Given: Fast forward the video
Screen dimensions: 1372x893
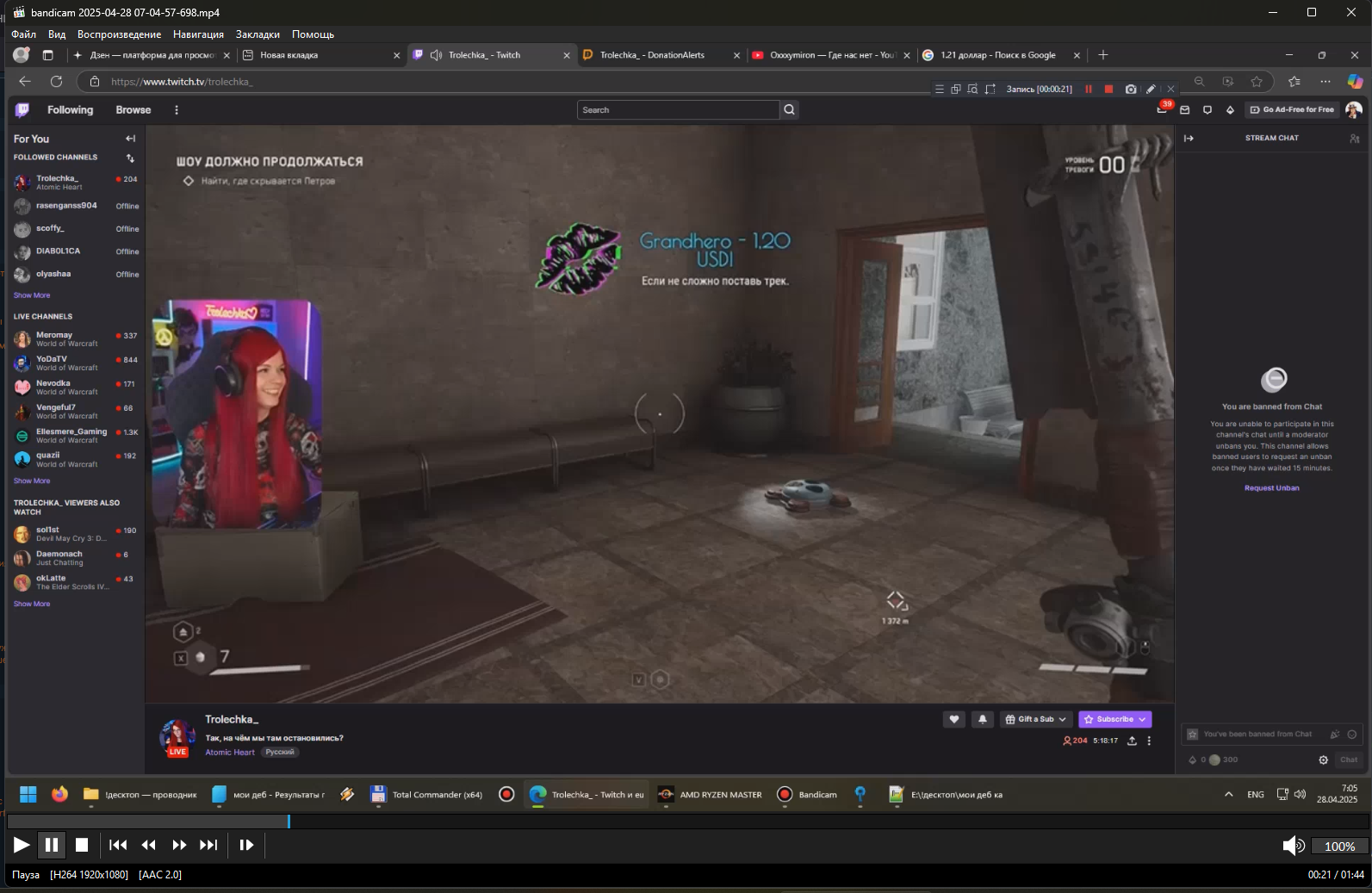Looking at the screenshot, I should pyautogui.click(x=179, y=845).
